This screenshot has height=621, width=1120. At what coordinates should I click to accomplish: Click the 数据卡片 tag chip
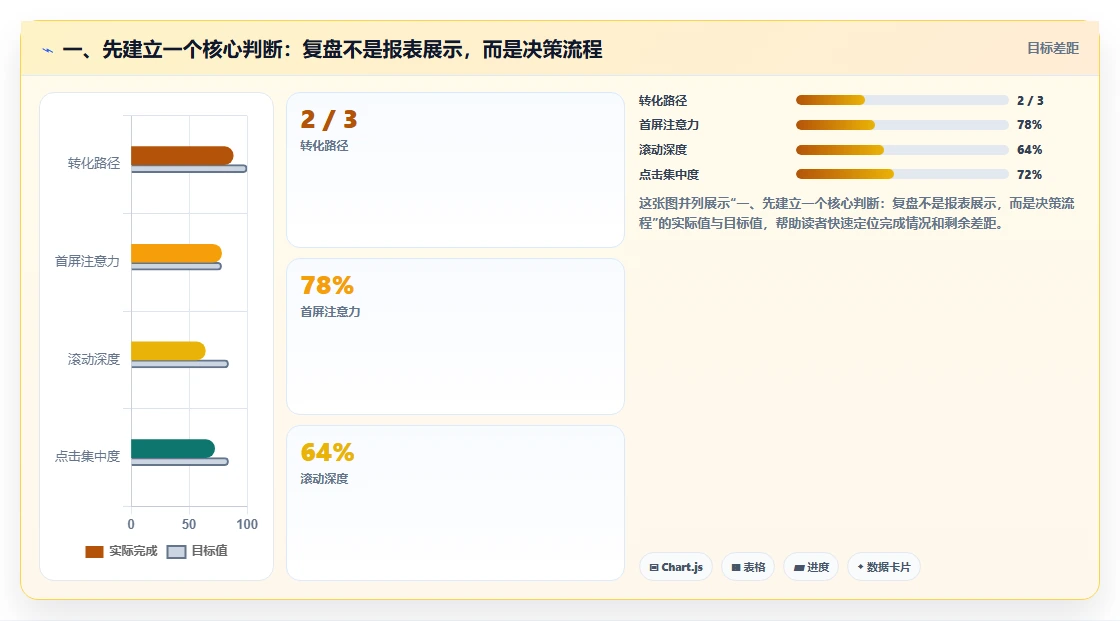884,567
